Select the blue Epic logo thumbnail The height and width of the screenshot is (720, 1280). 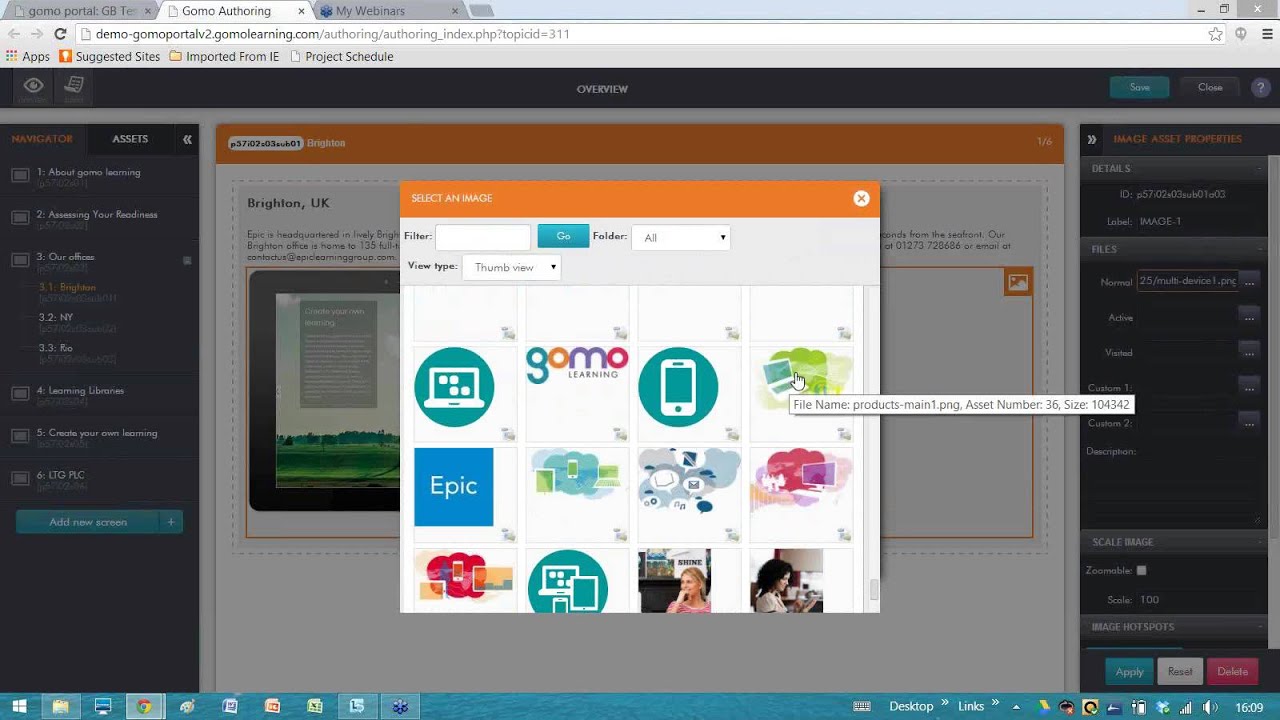[454, 487]
